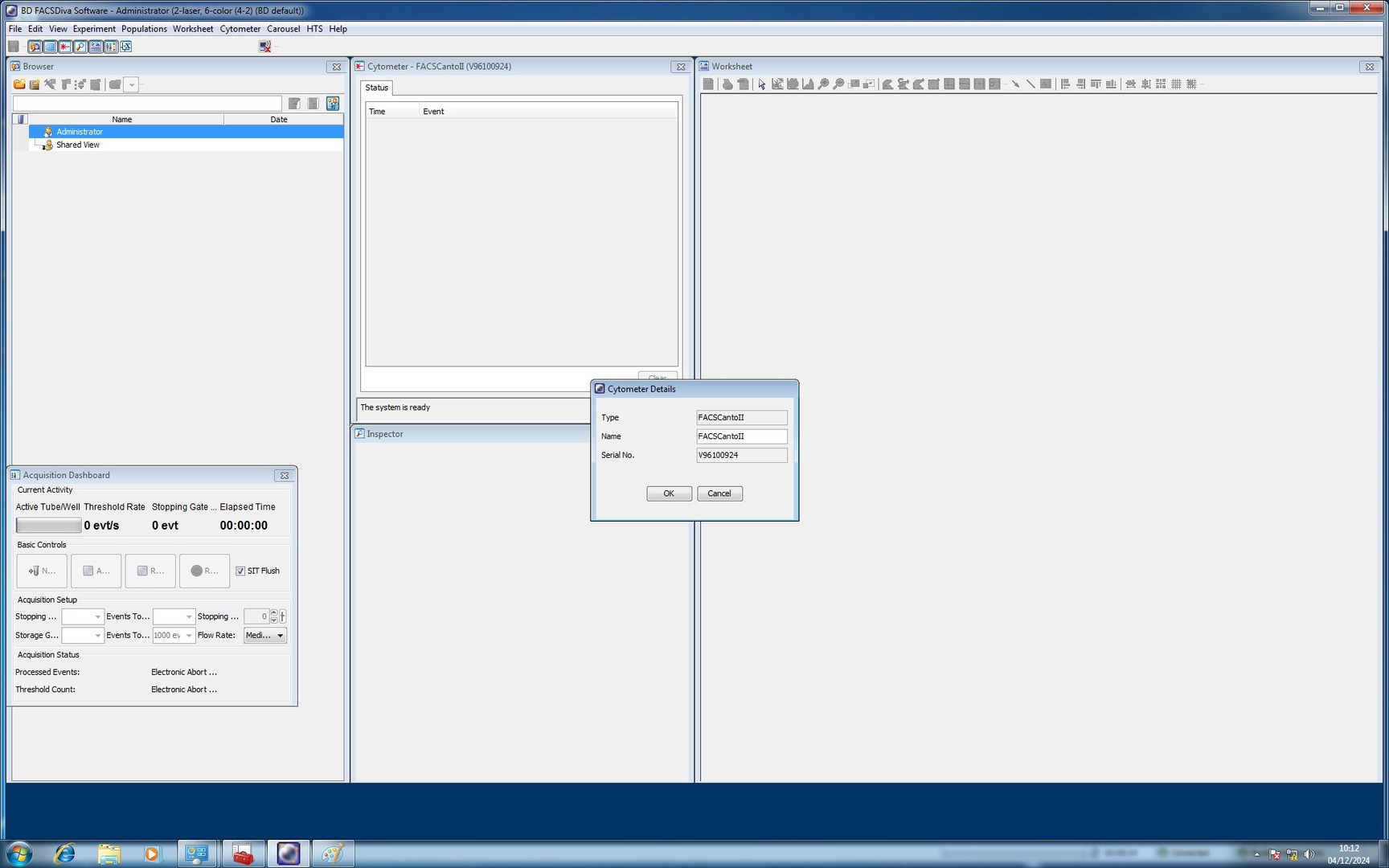This screenshot has width=1389, height=868.
Task: Click the biexponential display toolbar icon
Action: (126, 47)
